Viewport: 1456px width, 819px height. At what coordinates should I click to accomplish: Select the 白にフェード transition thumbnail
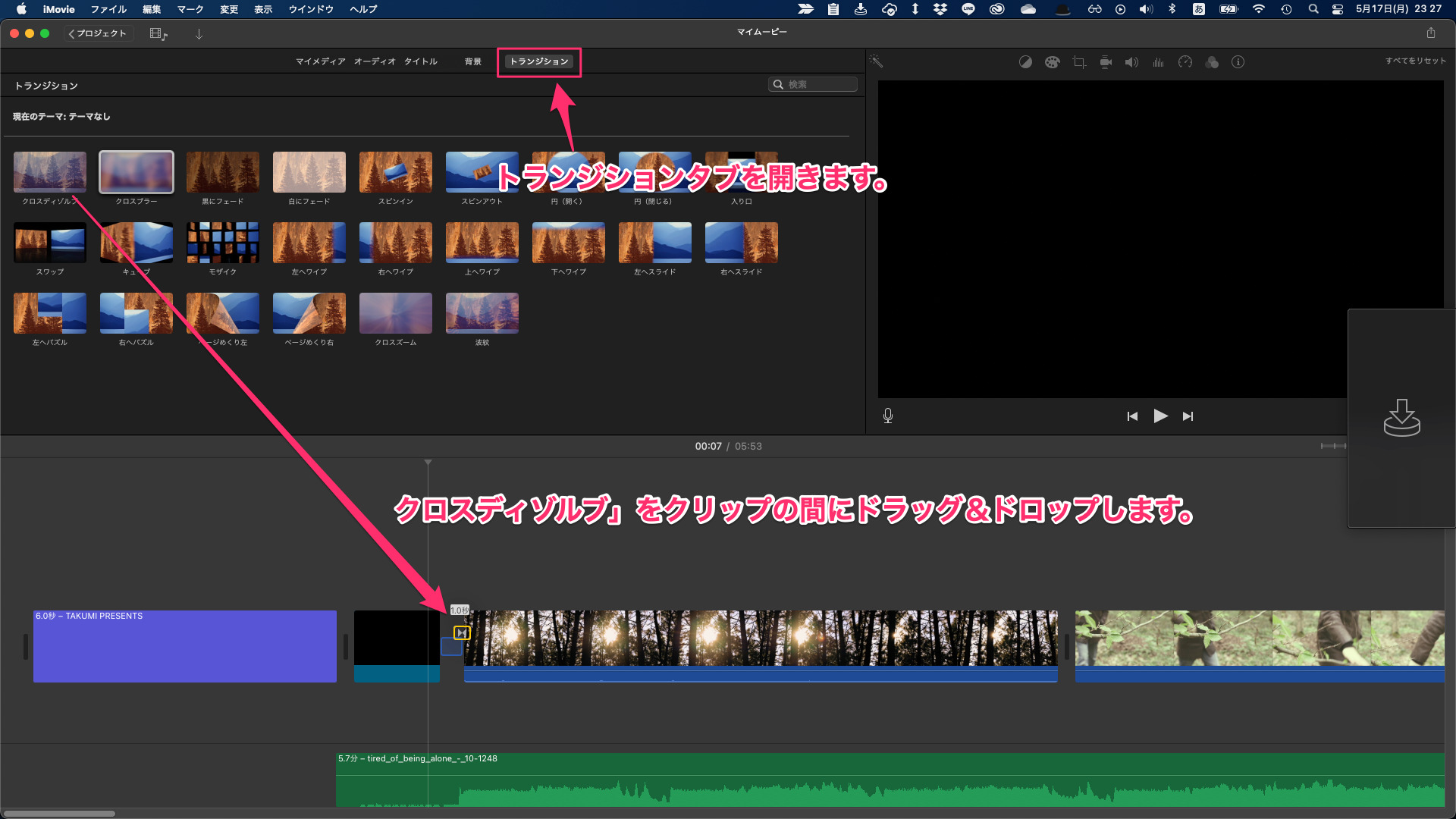(x=309, y=172)
